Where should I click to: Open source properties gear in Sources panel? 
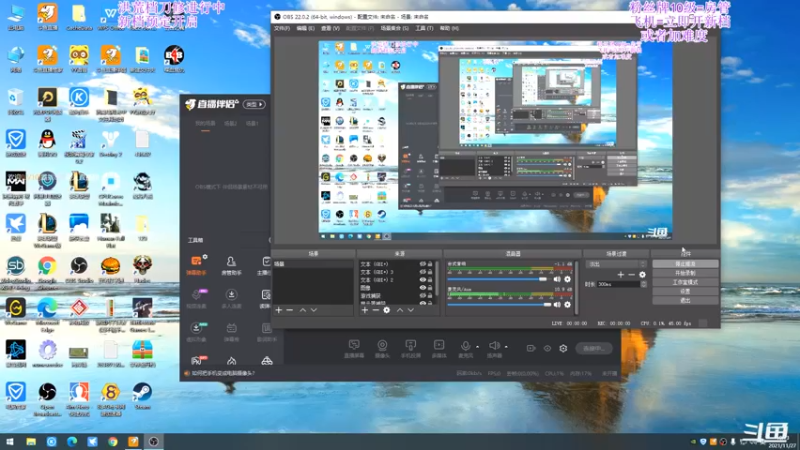tap(387, 310)
